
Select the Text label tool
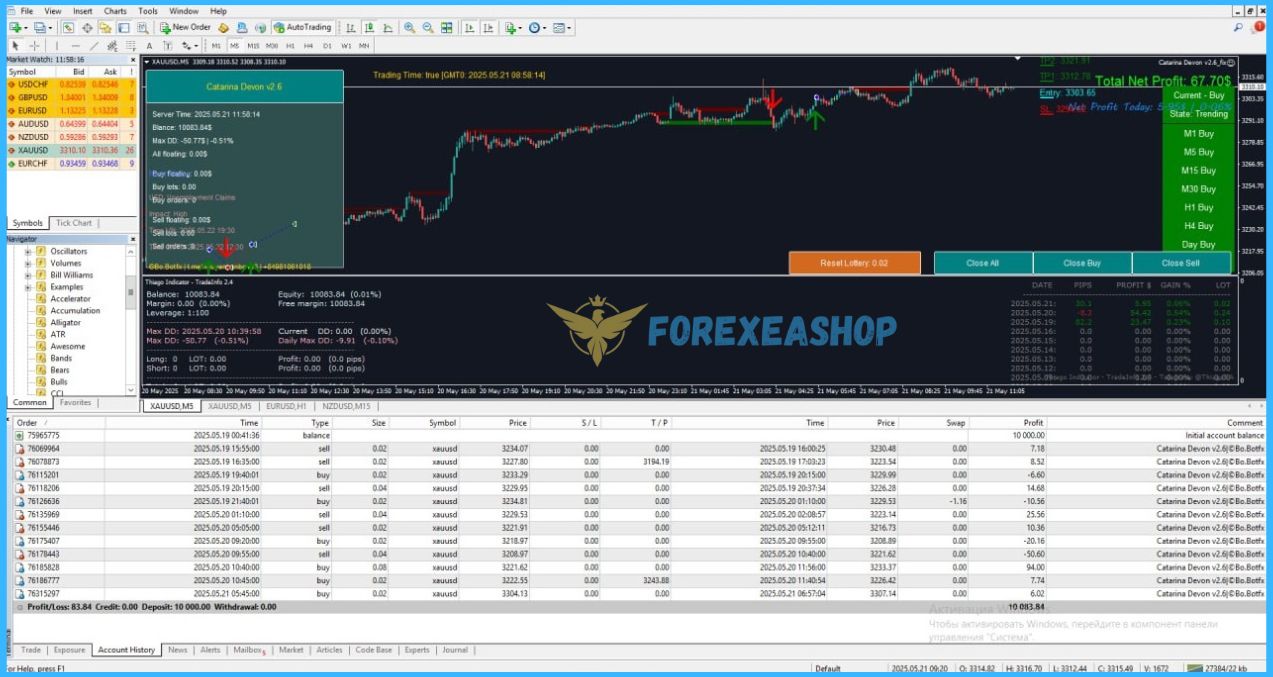tap(150, 46)
